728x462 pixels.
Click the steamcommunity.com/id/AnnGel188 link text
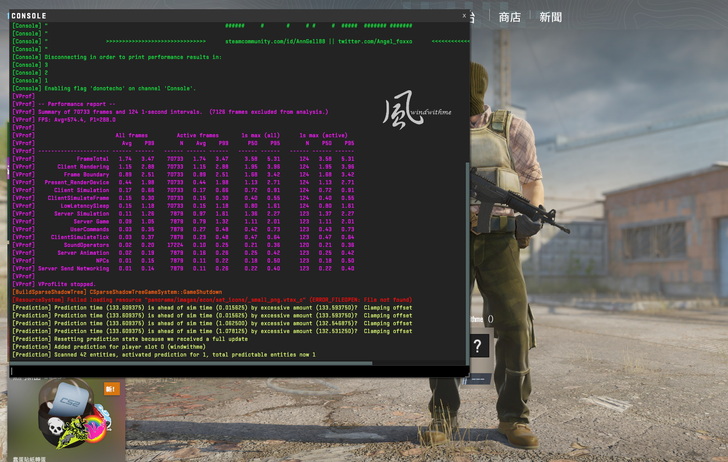click(275, 41)
